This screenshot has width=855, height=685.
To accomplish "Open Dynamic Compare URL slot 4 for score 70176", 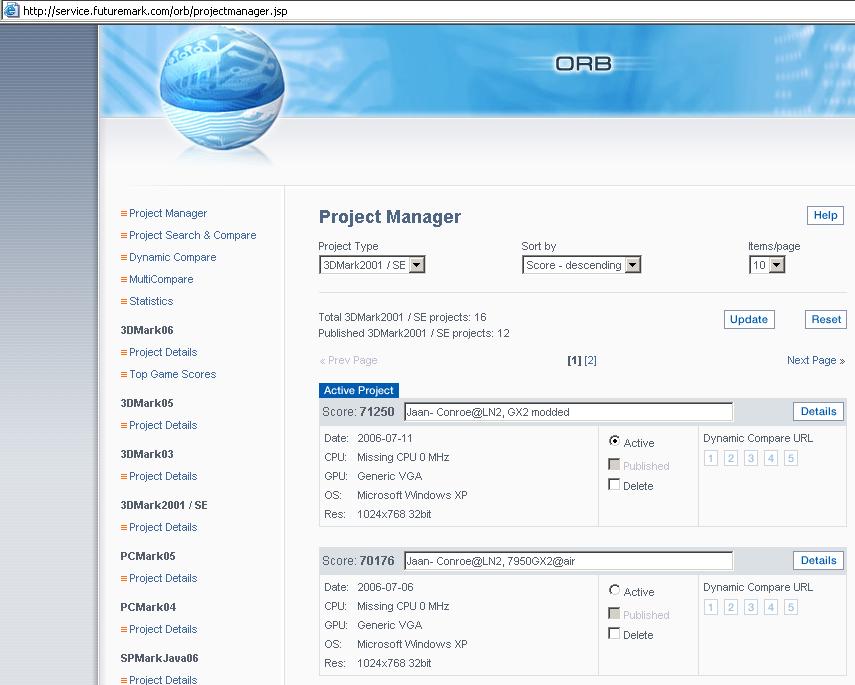I will coord(770,607).
